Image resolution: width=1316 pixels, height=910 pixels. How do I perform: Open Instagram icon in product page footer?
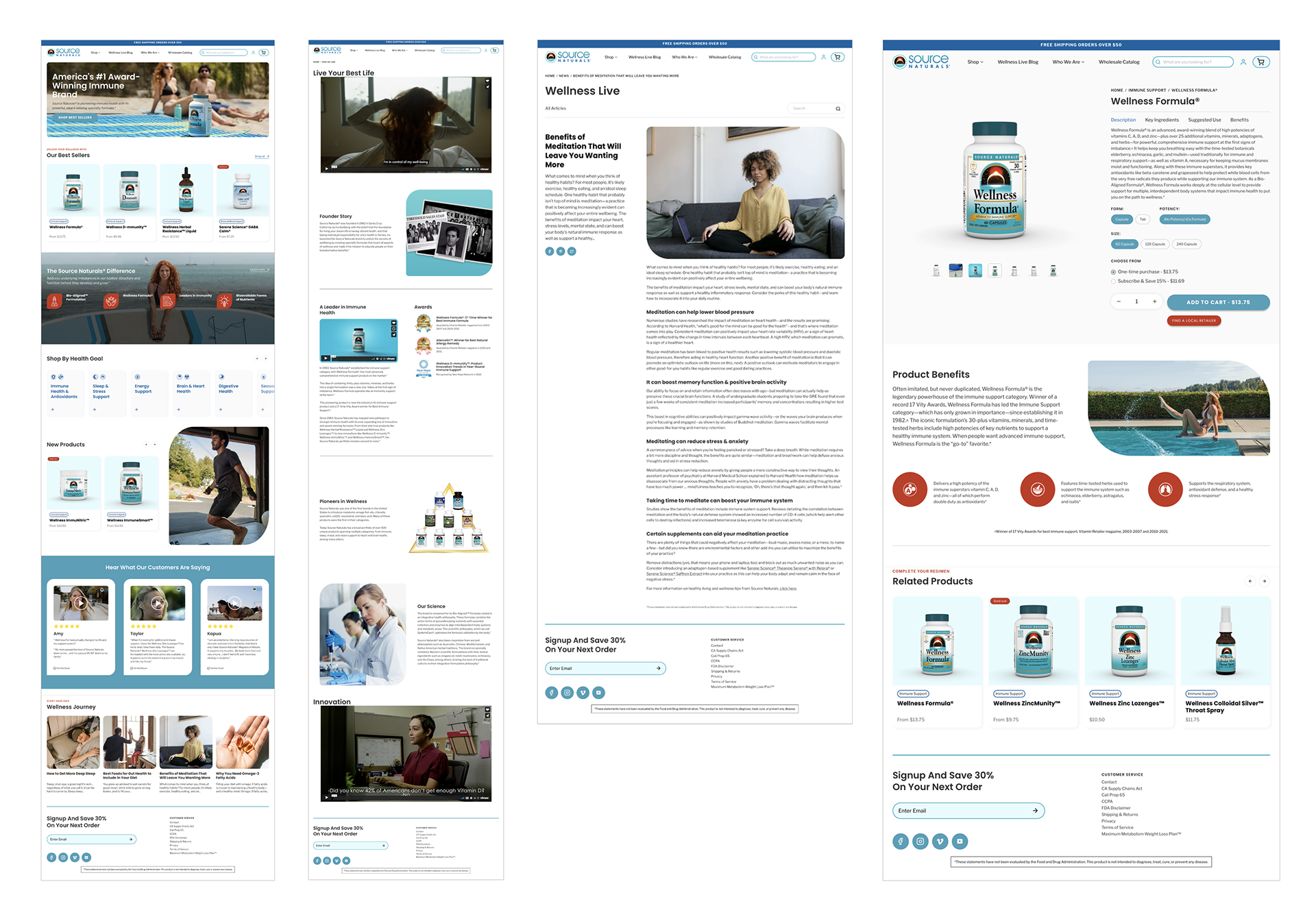click(x=921, y=841)
